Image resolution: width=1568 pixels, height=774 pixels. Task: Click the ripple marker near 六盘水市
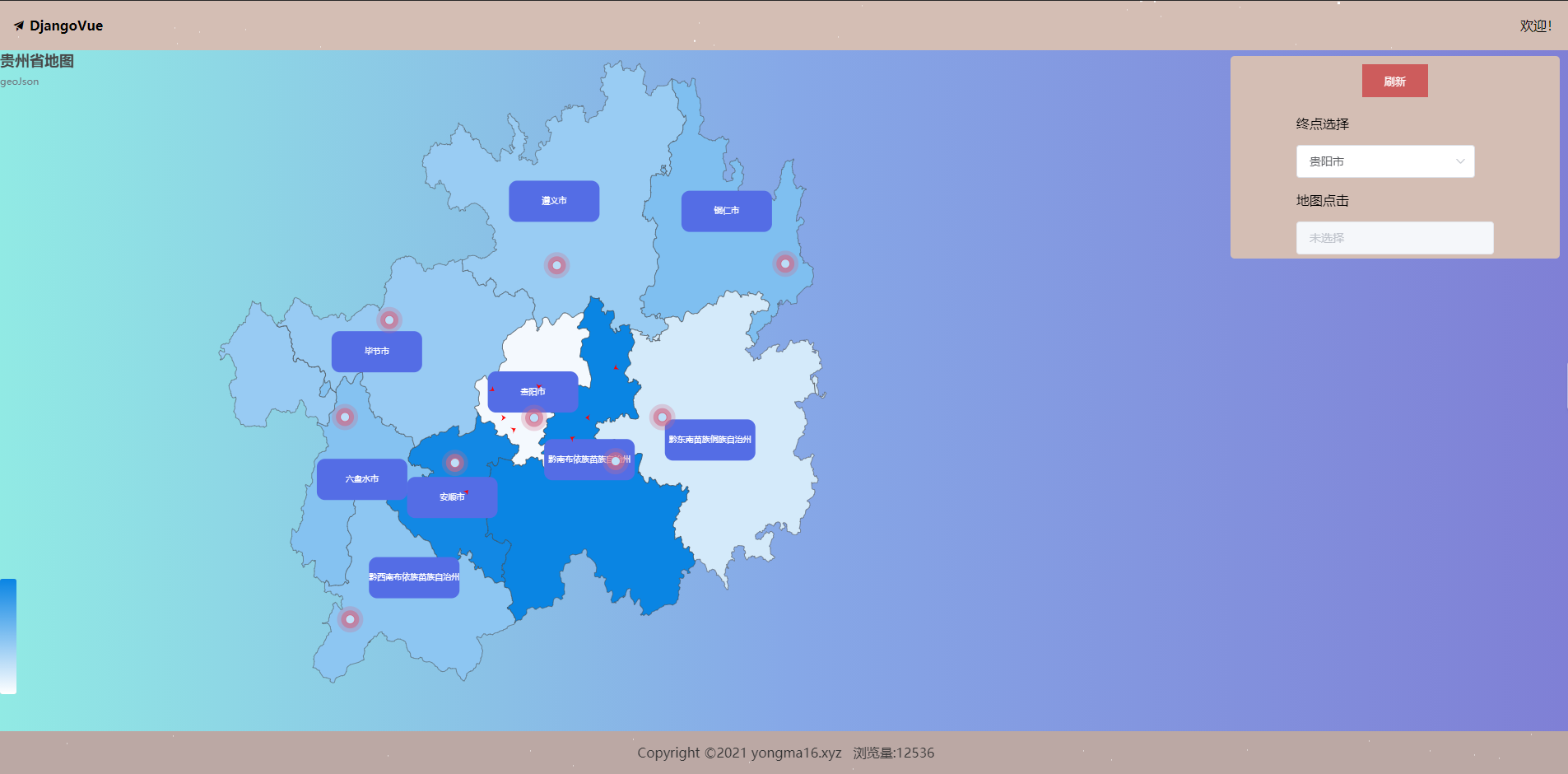(344, 417)
